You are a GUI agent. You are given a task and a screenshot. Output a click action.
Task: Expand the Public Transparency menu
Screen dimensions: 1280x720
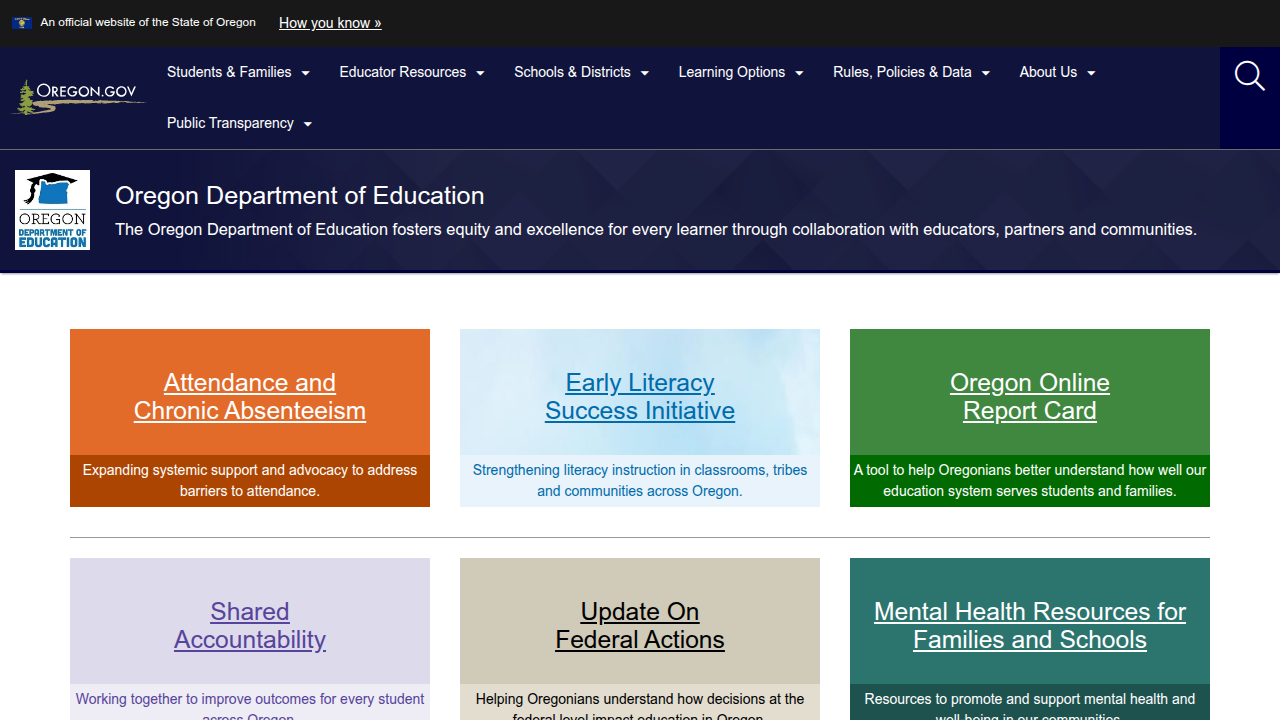239,123
